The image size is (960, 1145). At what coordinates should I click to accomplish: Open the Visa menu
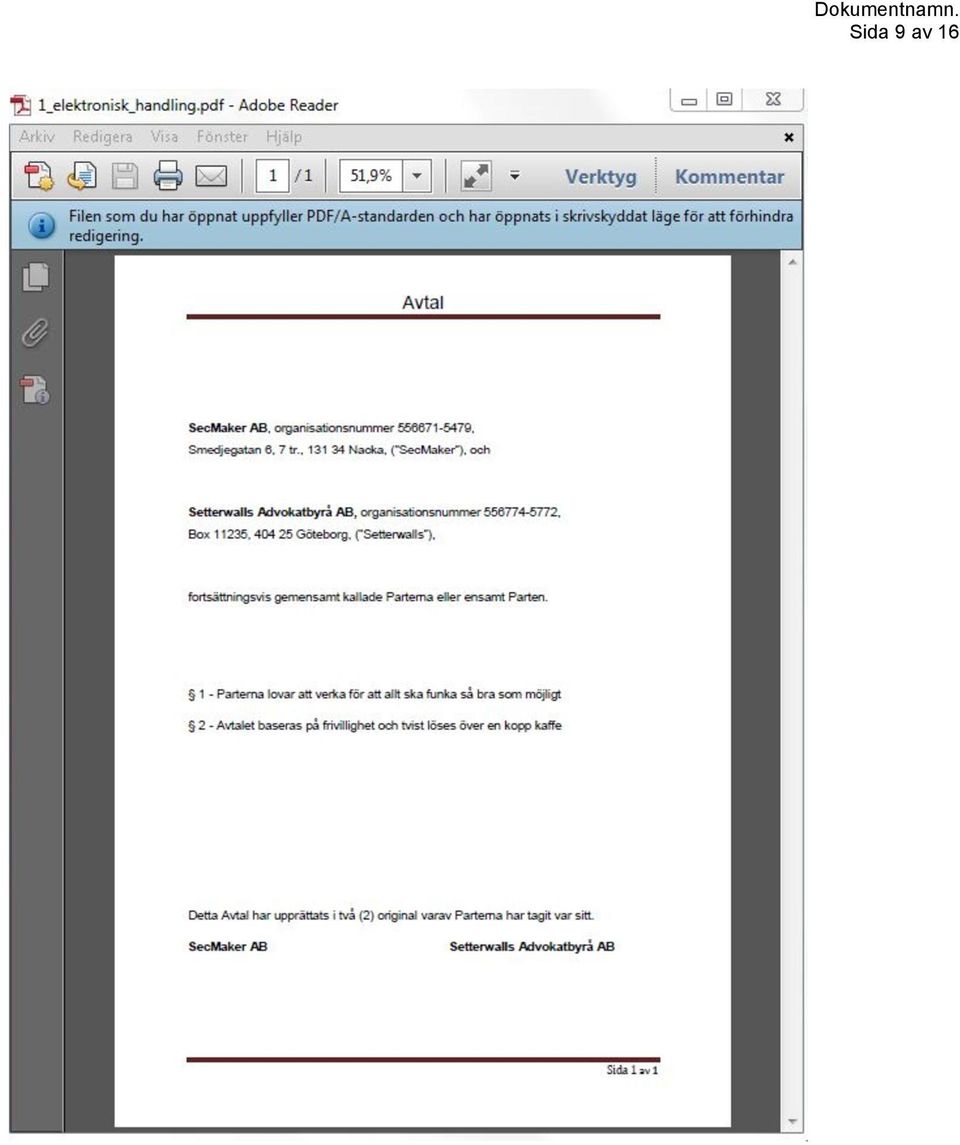pos(164,137)
